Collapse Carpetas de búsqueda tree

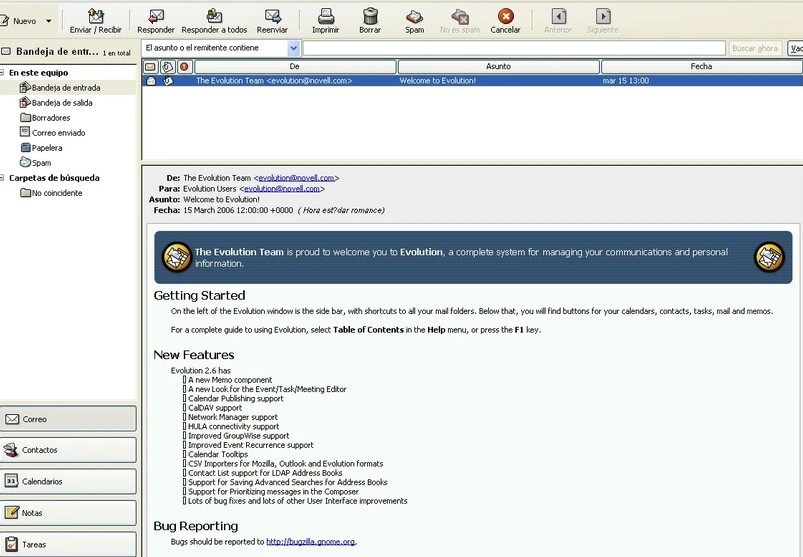(x=2, y=178)
